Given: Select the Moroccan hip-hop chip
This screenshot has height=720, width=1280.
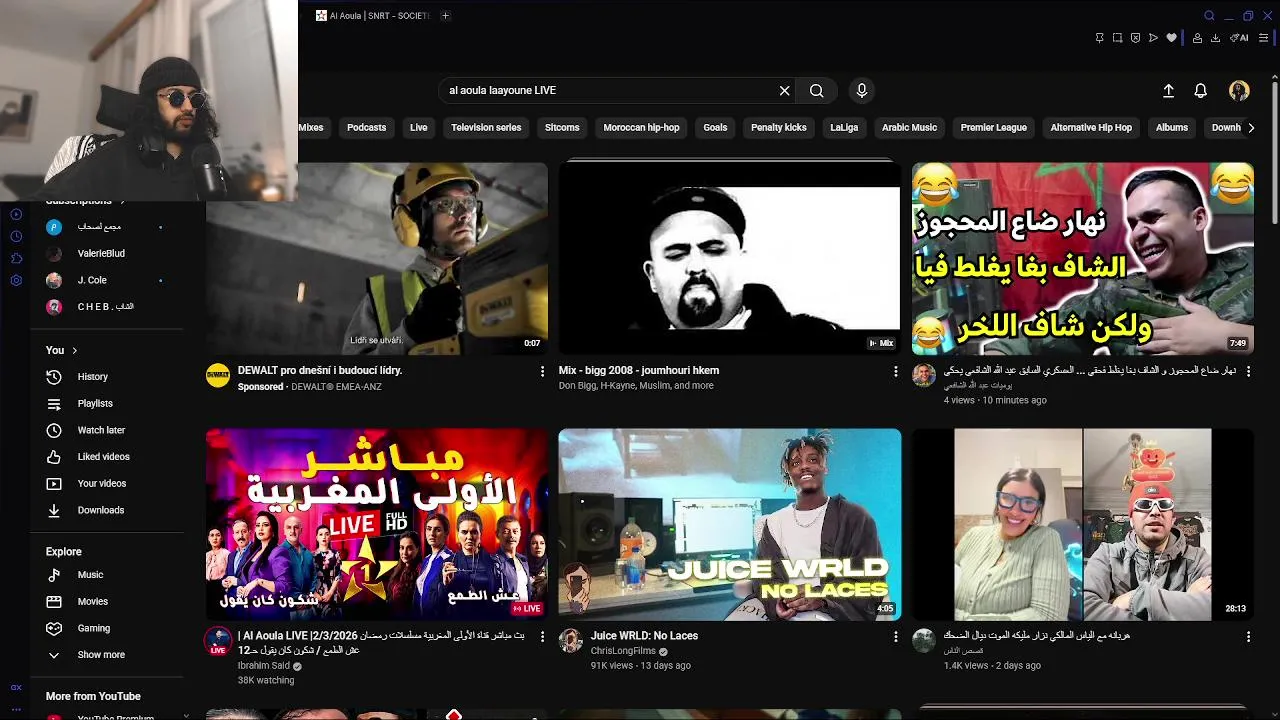Looking at the screenshot, I should [641, 128].
